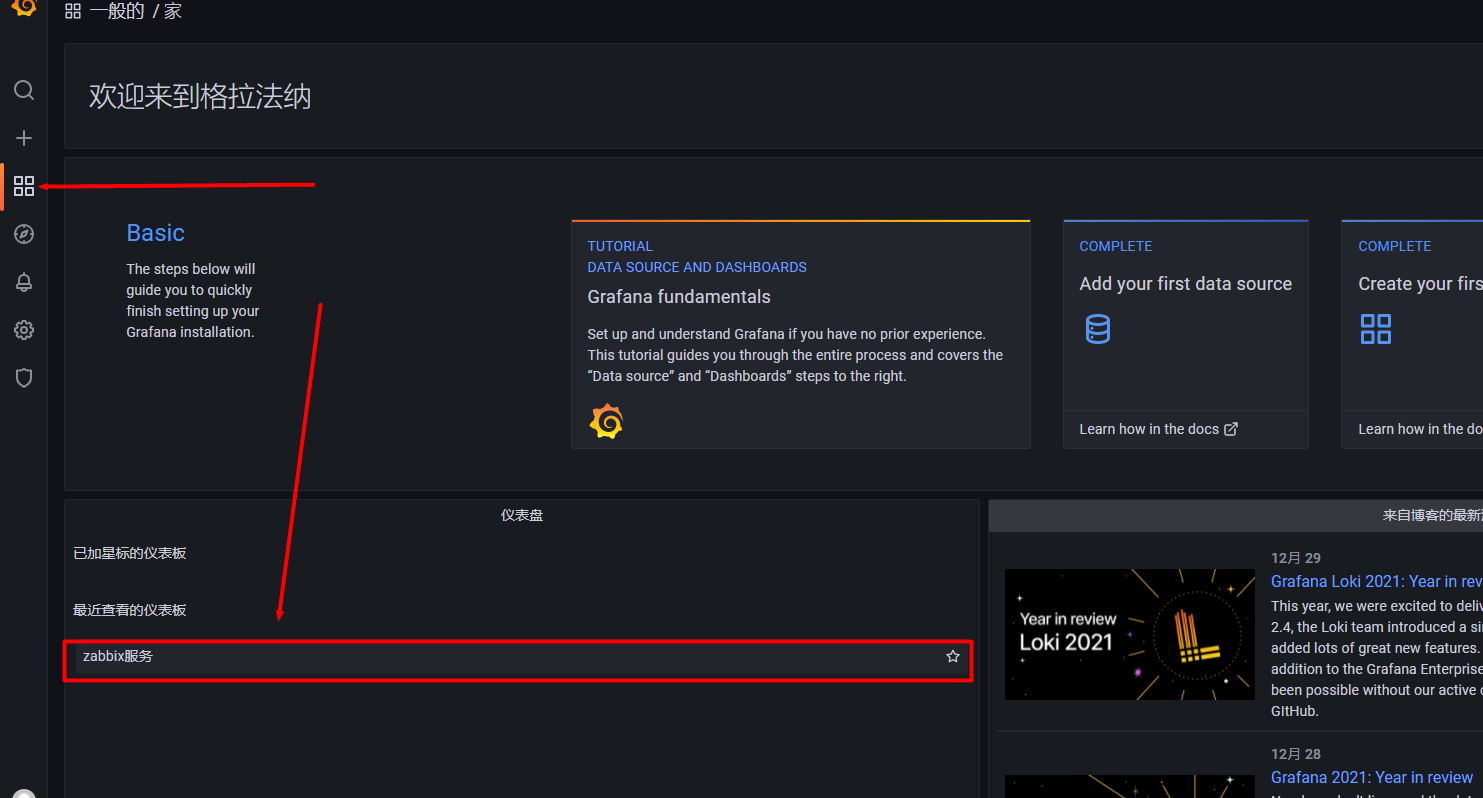Click the database icon on data source card
The image size is (1483, 798).
1098,329
